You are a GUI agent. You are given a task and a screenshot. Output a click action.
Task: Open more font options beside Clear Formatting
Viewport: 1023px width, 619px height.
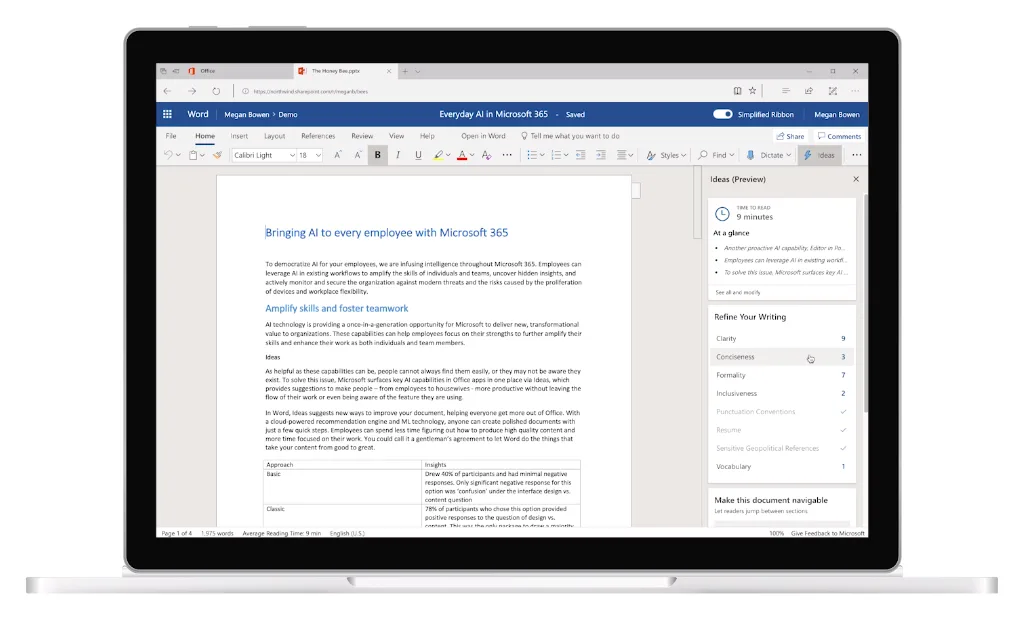tap(507, 155)
